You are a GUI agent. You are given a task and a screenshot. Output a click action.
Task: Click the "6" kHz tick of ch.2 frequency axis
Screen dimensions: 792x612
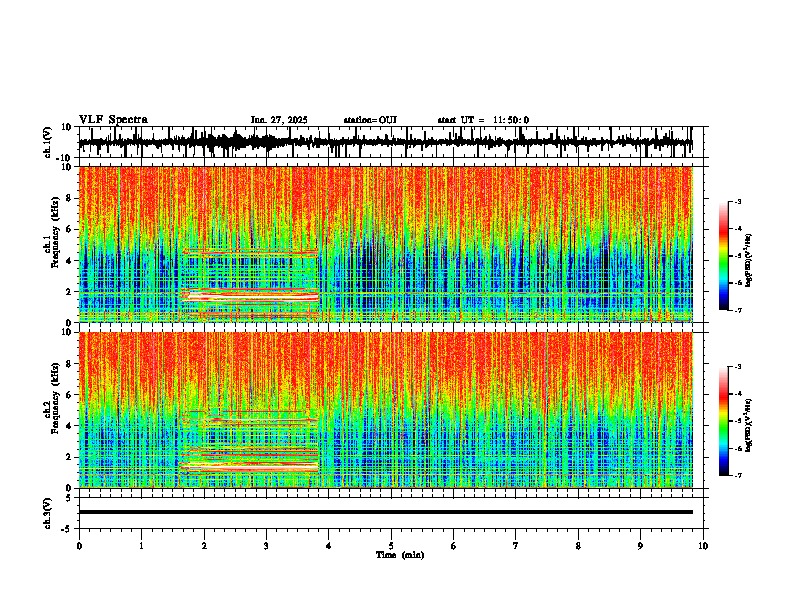(70, 395)
